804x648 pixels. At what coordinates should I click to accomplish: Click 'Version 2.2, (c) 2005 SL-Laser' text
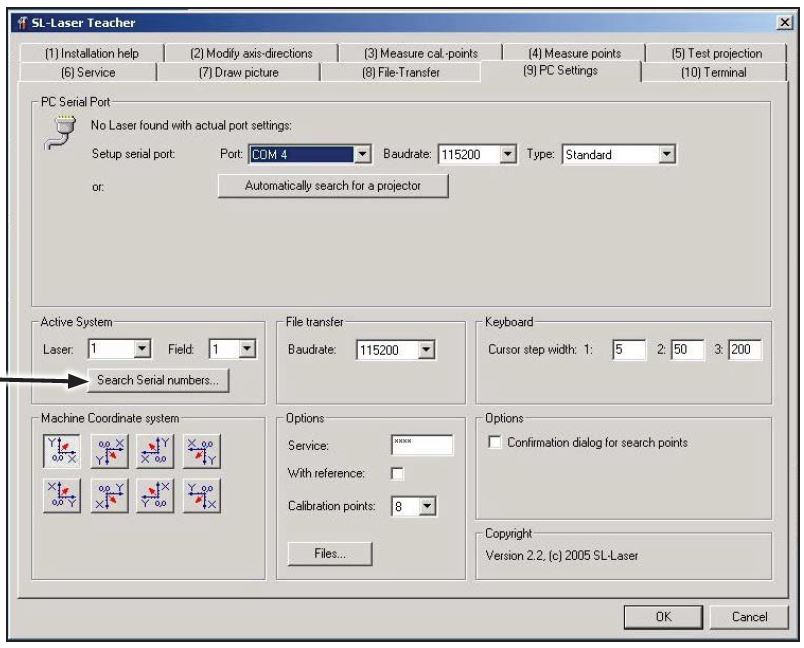tap(561, 555)
